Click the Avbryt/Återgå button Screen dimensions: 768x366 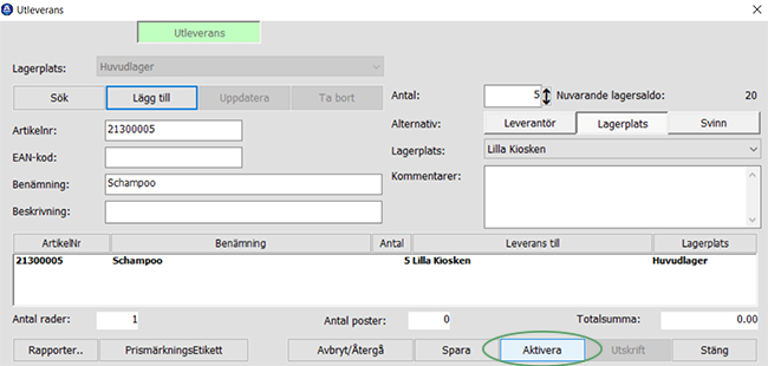click(x=350, y=350)
